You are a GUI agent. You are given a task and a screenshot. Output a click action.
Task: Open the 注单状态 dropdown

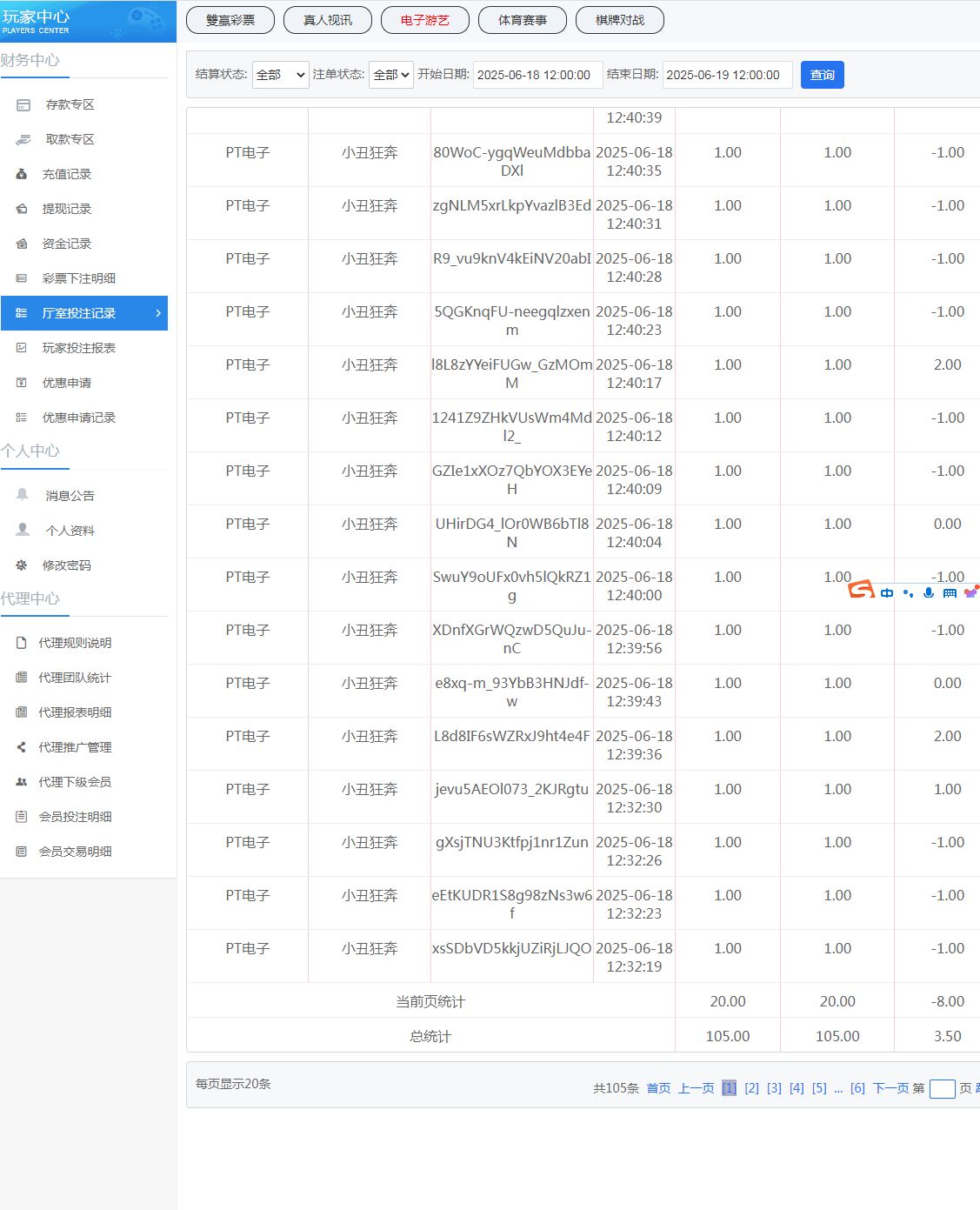tap(390, 75)
